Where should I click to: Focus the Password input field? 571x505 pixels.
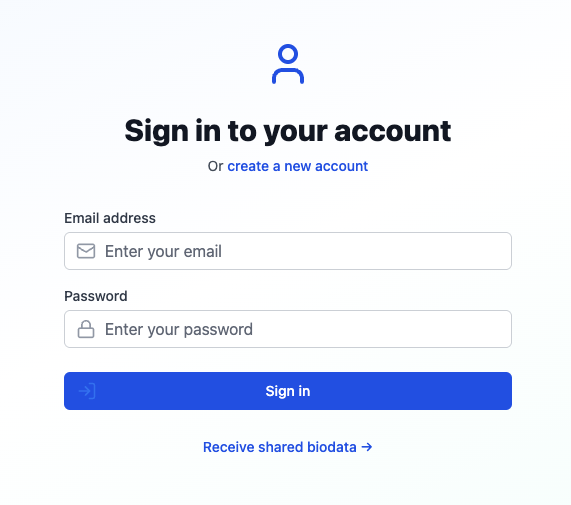(x=288, y=329)
